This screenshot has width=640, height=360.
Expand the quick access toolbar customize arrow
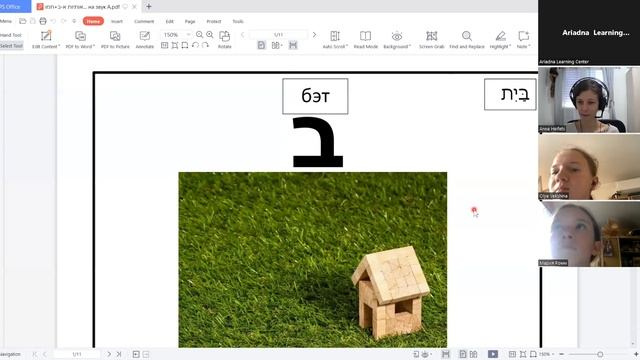74,21
